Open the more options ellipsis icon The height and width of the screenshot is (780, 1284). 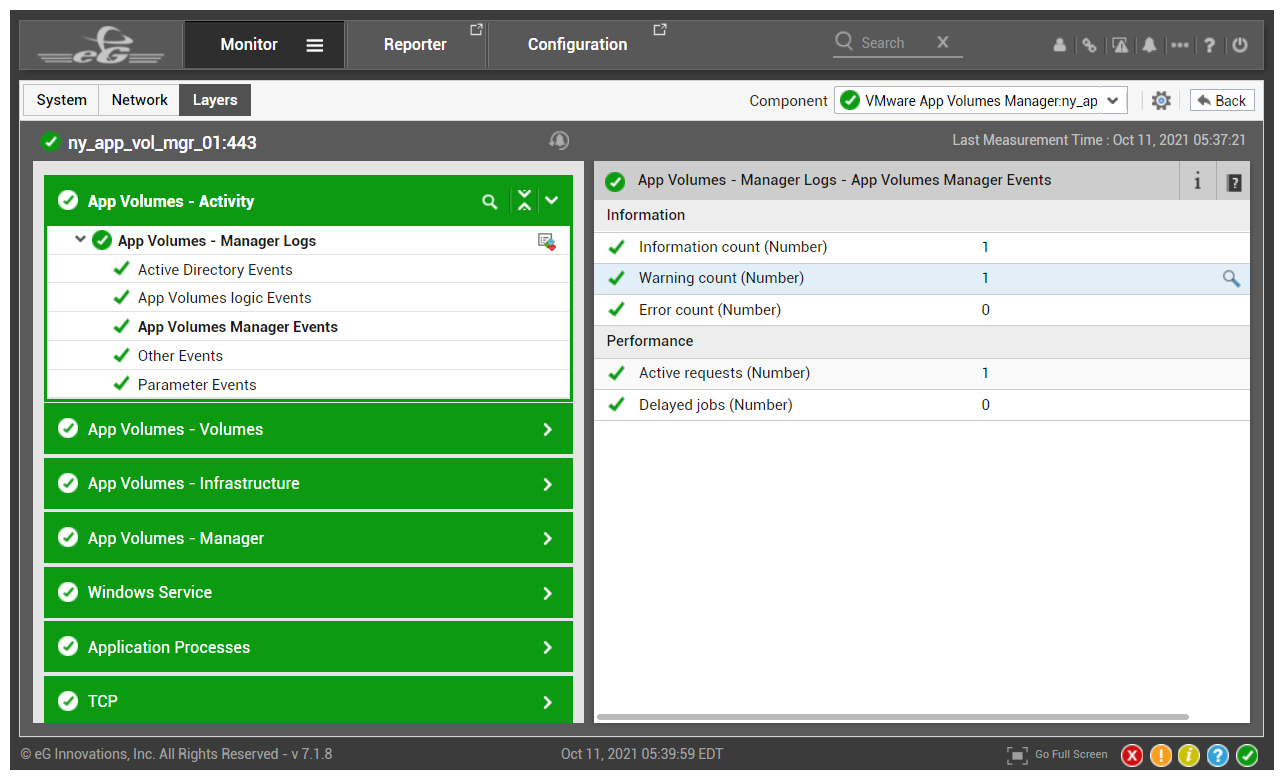1180,45
